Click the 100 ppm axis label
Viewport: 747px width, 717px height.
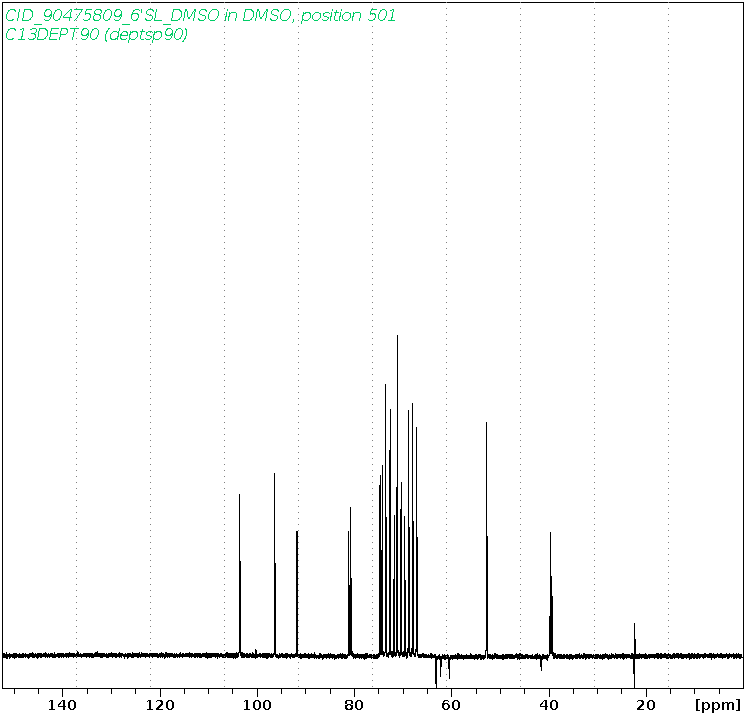point(257,705)
